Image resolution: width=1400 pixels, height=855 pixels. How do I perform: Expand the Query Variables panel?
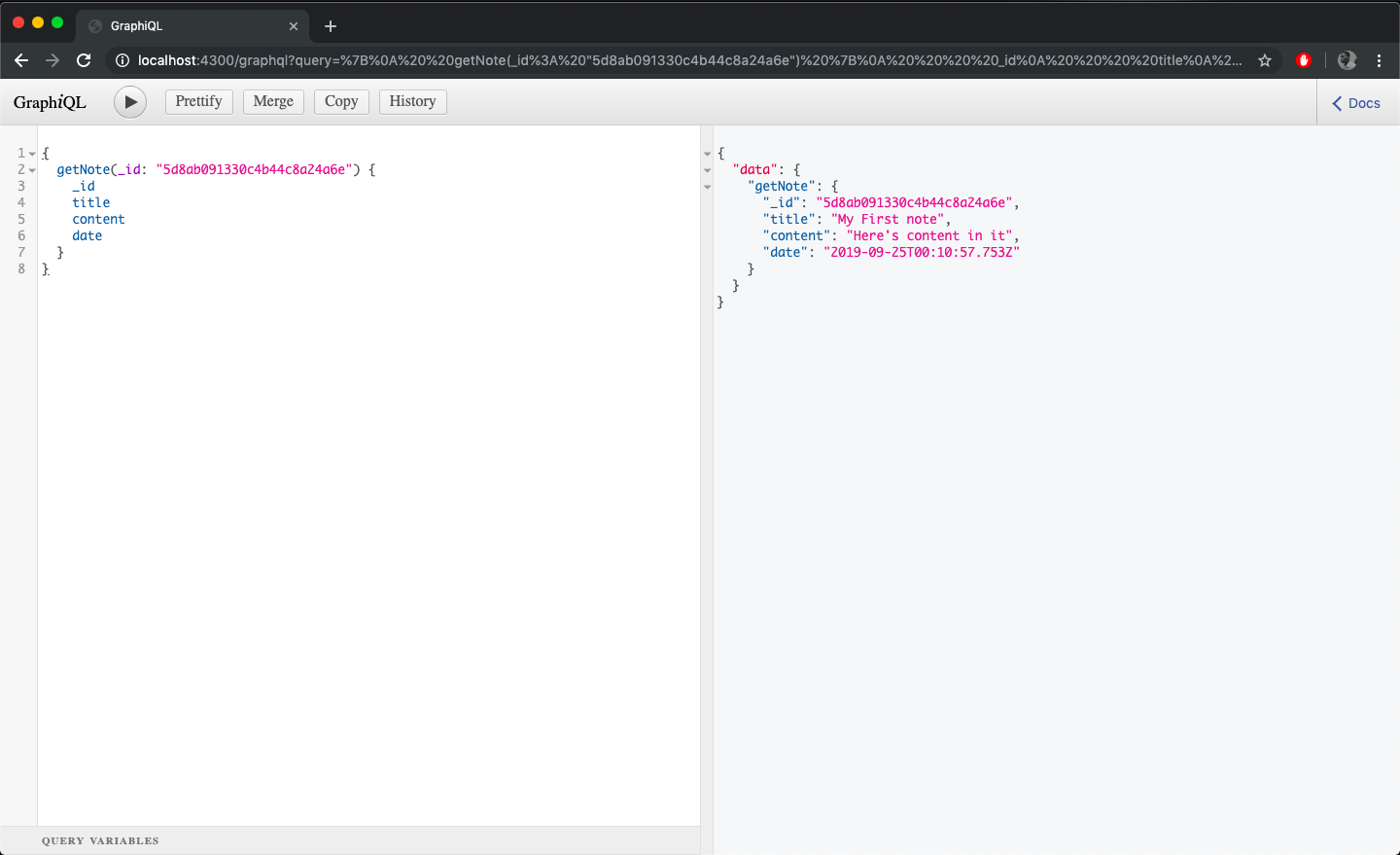coord(350,840)
